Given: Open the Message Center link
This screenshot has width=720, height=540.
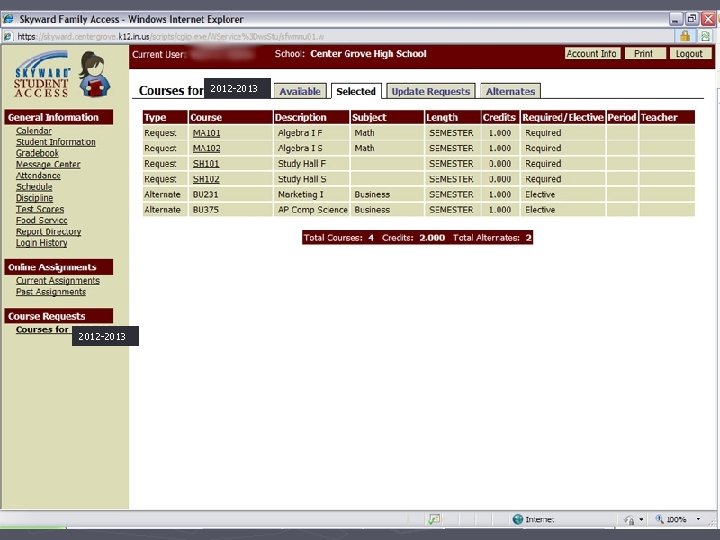Looking at the screenshot, I should 48,164.
